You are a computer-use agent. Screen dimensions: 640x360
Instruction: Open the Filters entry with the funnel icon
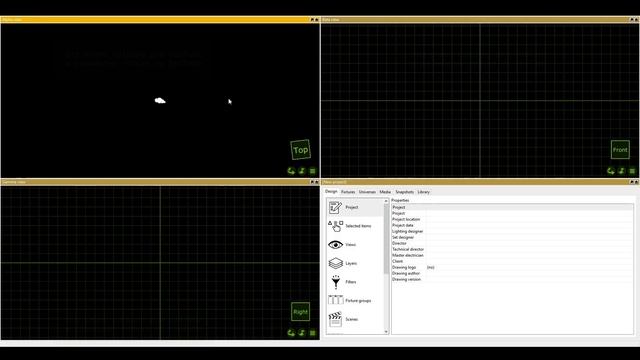(355, 282)
